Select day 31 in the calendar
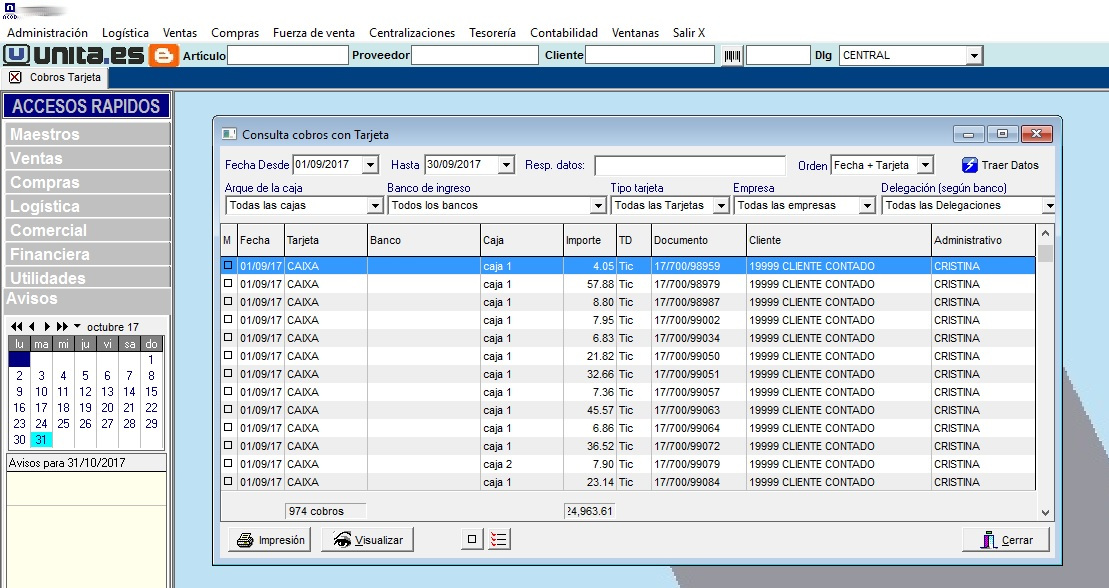The width and height of the screenshot is (1109, 588). (x=41, y=439)
